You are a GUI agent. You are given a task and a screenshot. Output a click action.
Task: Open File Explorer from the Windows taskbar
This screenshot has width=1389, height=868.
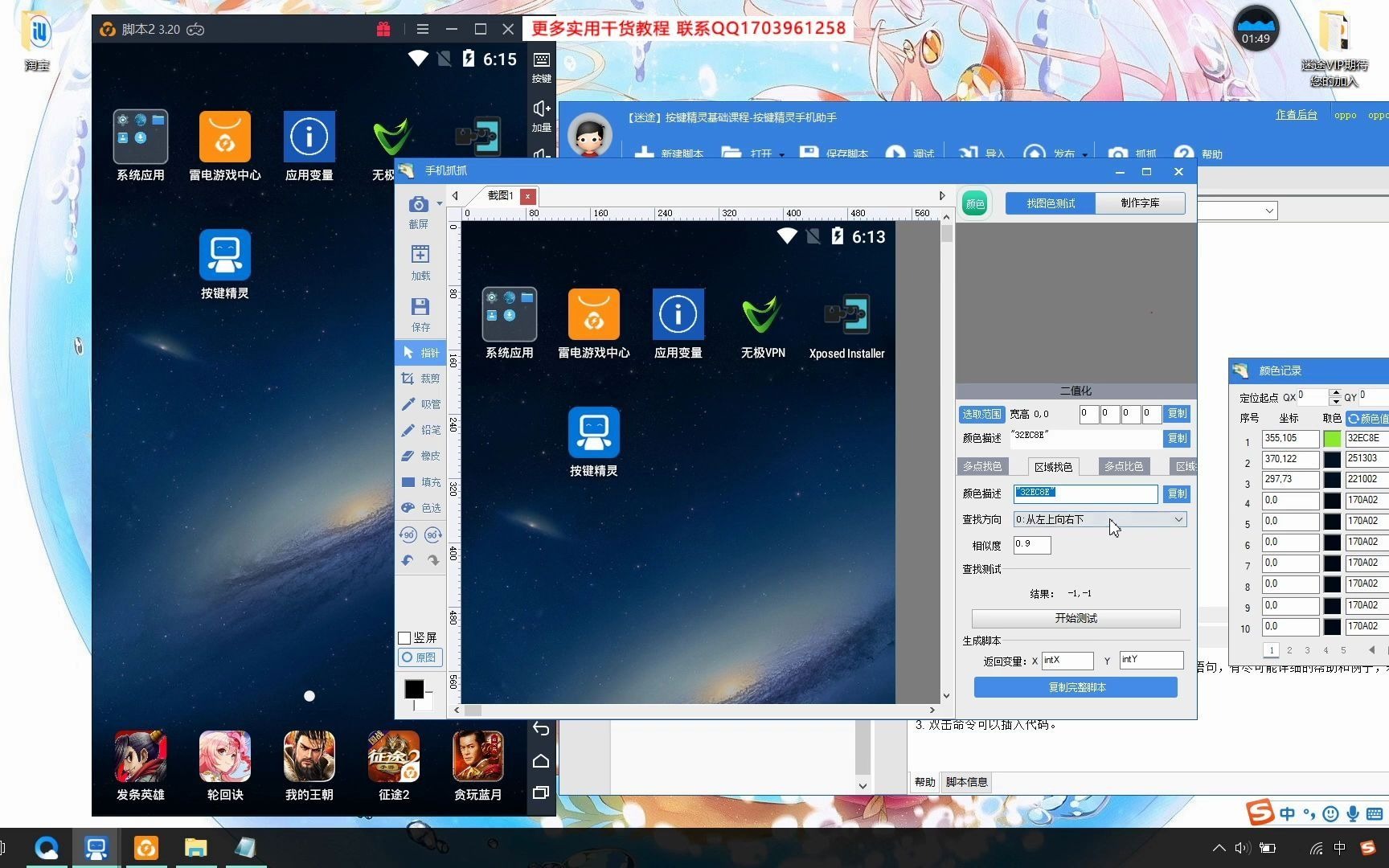pos(195,848)
